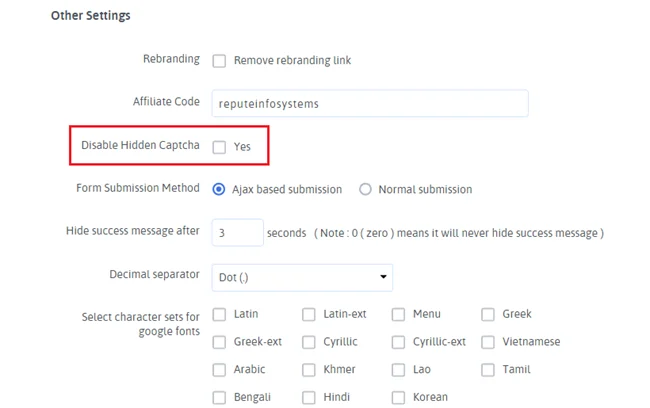650x408 pixels.
Task: Check the Greek-ext character set
Action: coord(220,342)
